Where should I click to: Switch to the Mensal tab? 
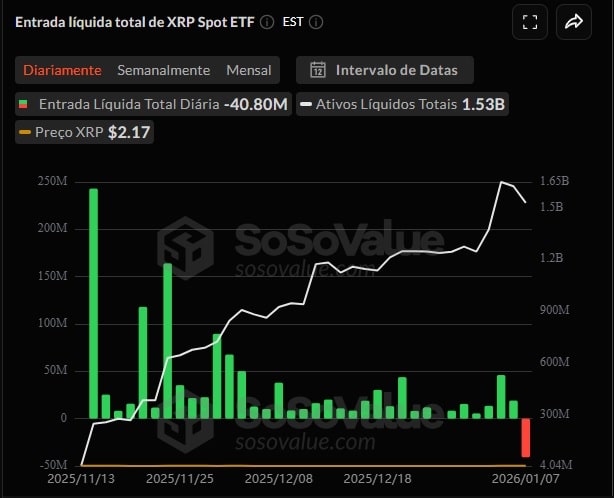tap(248, 70)
